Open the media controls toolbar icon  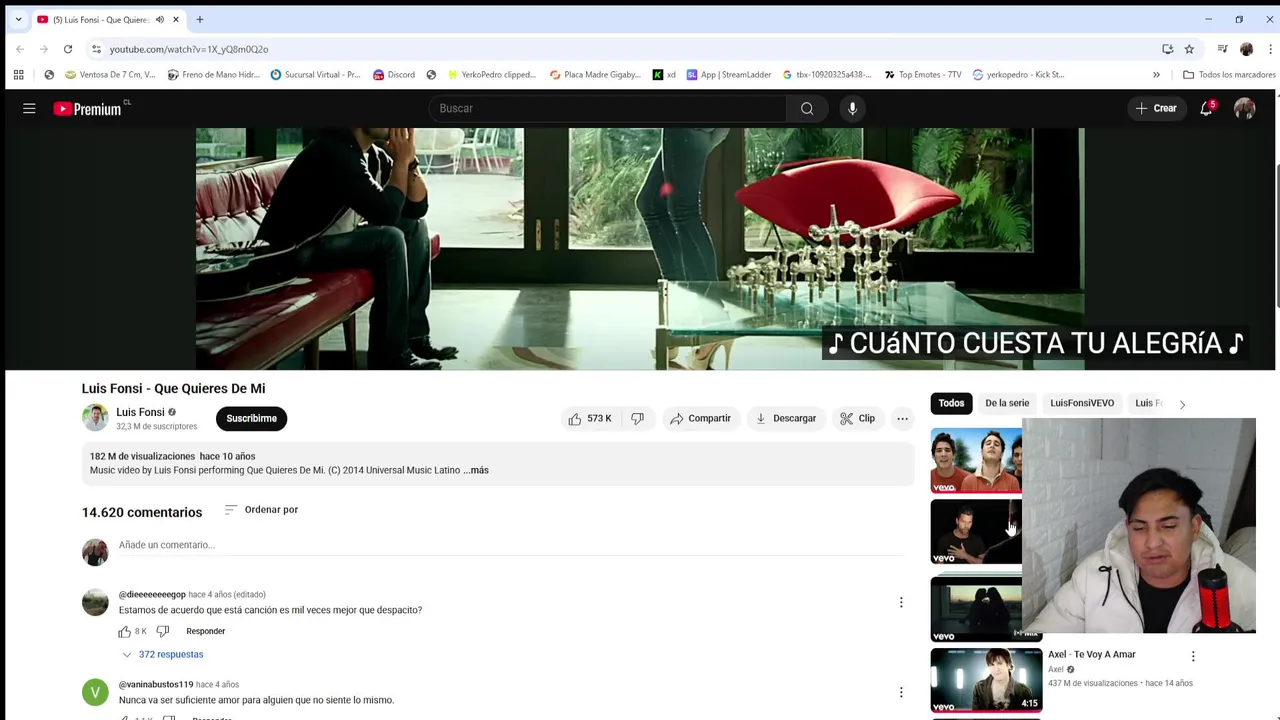pyautogui.click(x=1222, y=49)
